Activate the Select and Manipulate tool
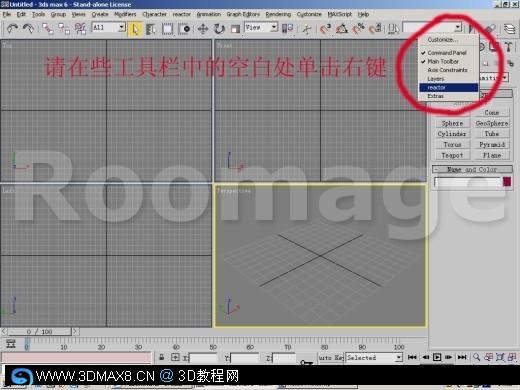 click(306, 29)
